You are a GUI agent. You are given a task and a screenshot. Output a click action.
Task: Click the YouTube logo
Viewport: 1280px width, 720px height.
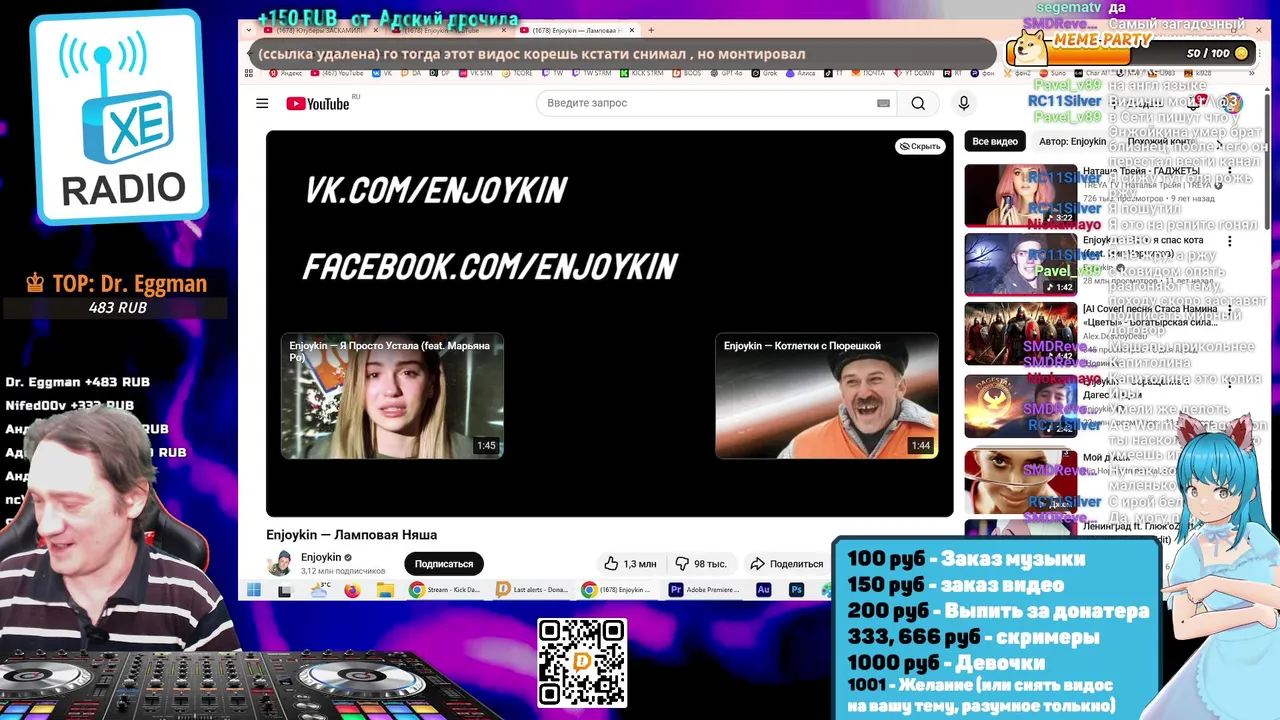point(318,104)
